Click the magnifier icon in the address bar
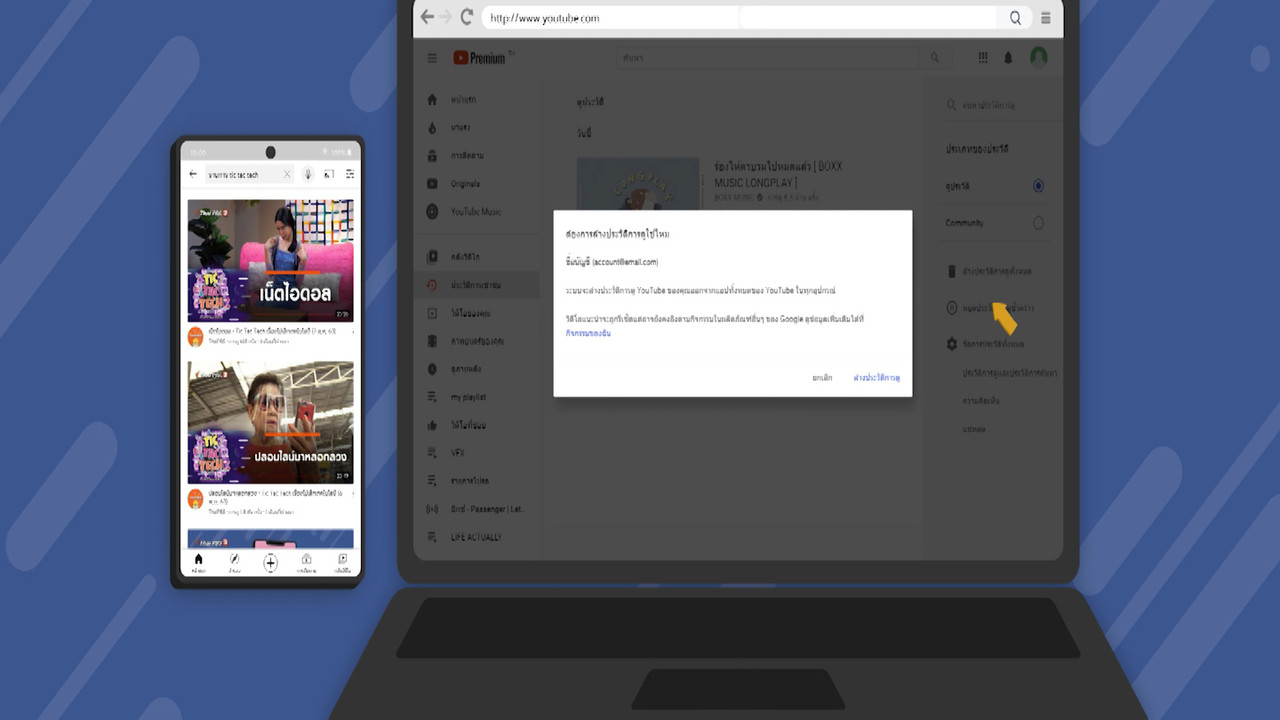This screenshot has width=1280, height=720. (x=1015, y=18)
